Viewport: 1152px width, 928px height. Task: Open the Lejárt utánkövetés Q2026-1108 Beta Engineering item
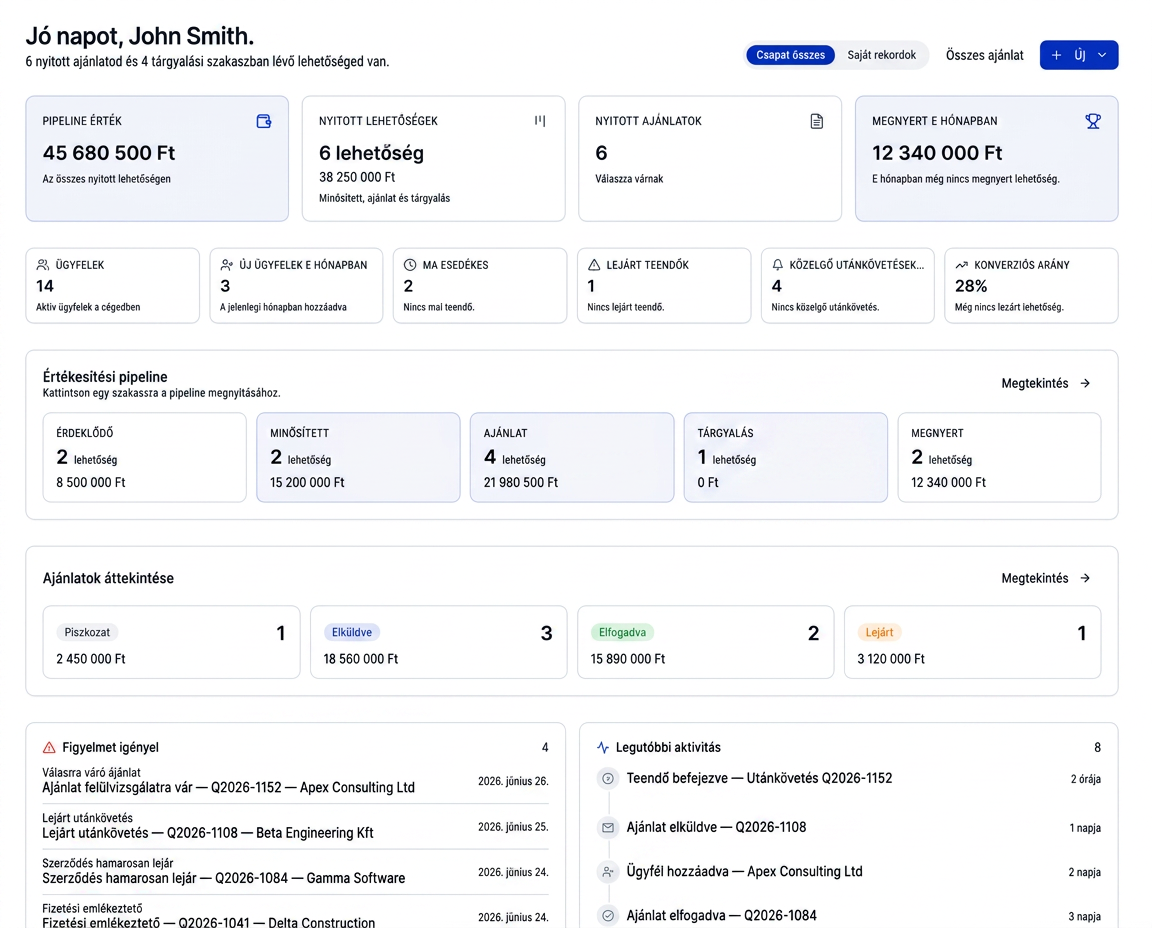tap(295, 826)
